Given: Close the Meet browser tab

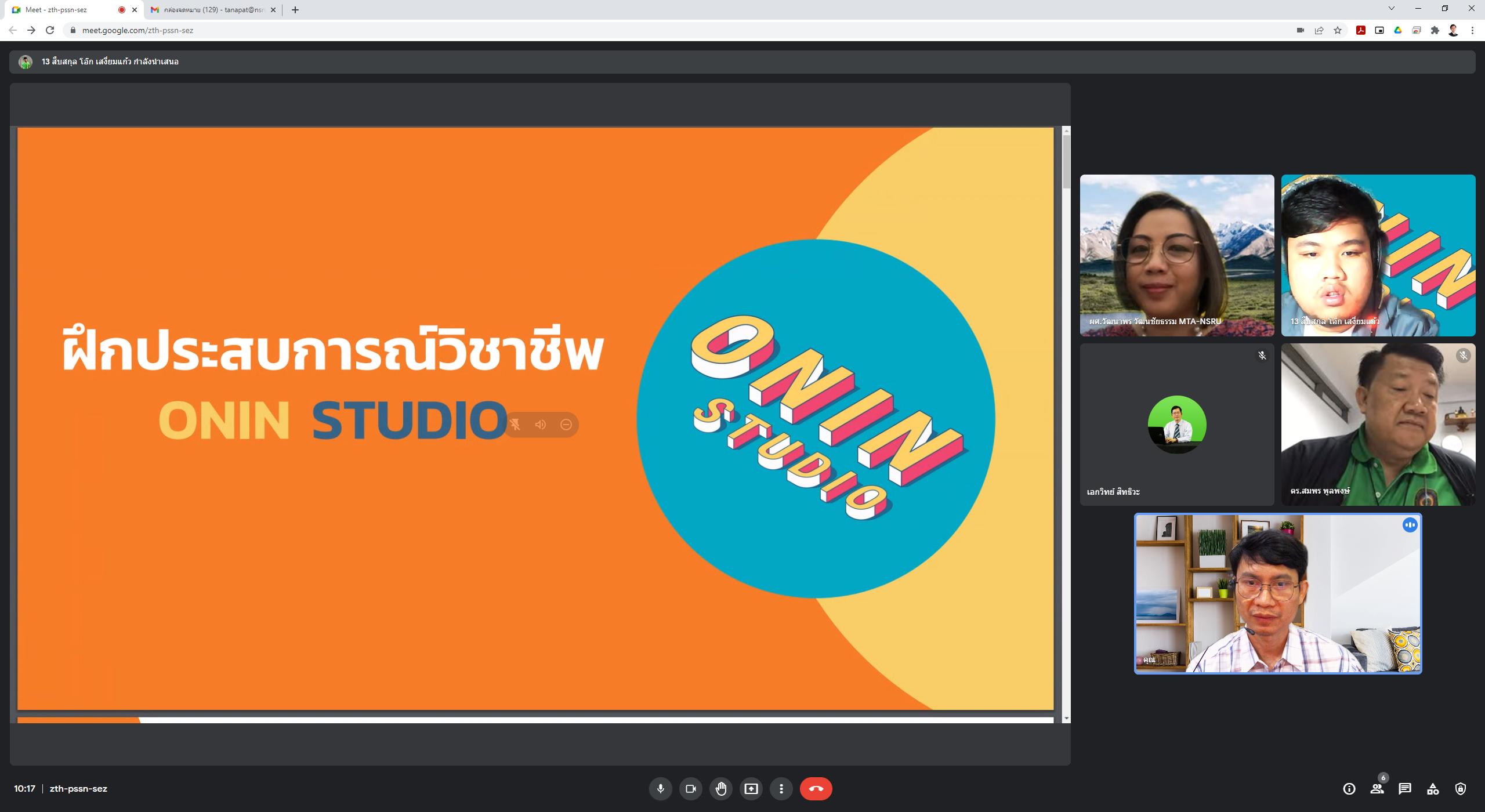Looking at the screenshot, I should (x=135, y=10).
